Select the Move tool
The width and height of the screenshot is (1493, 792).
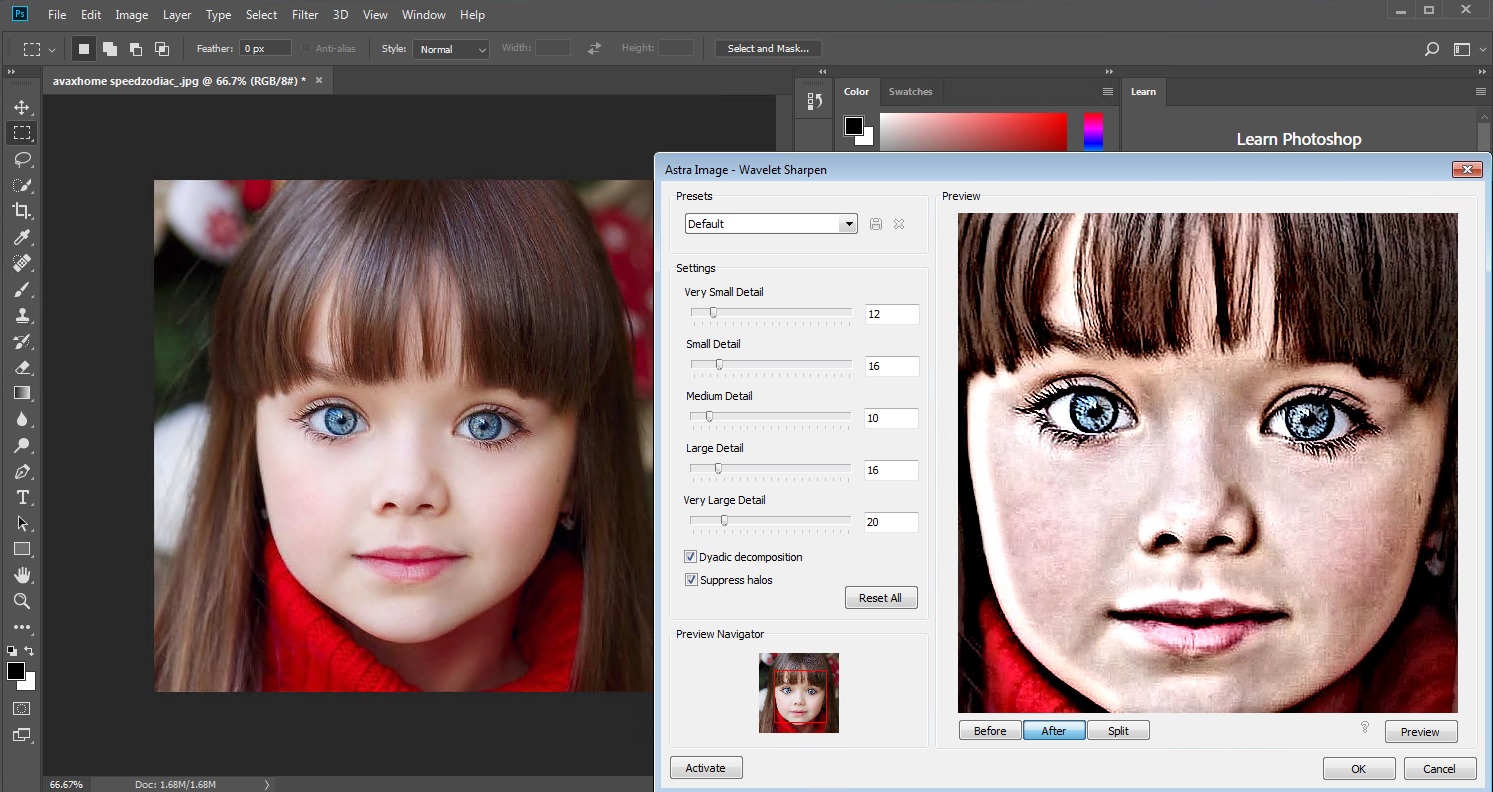click(x=22, y=107)
